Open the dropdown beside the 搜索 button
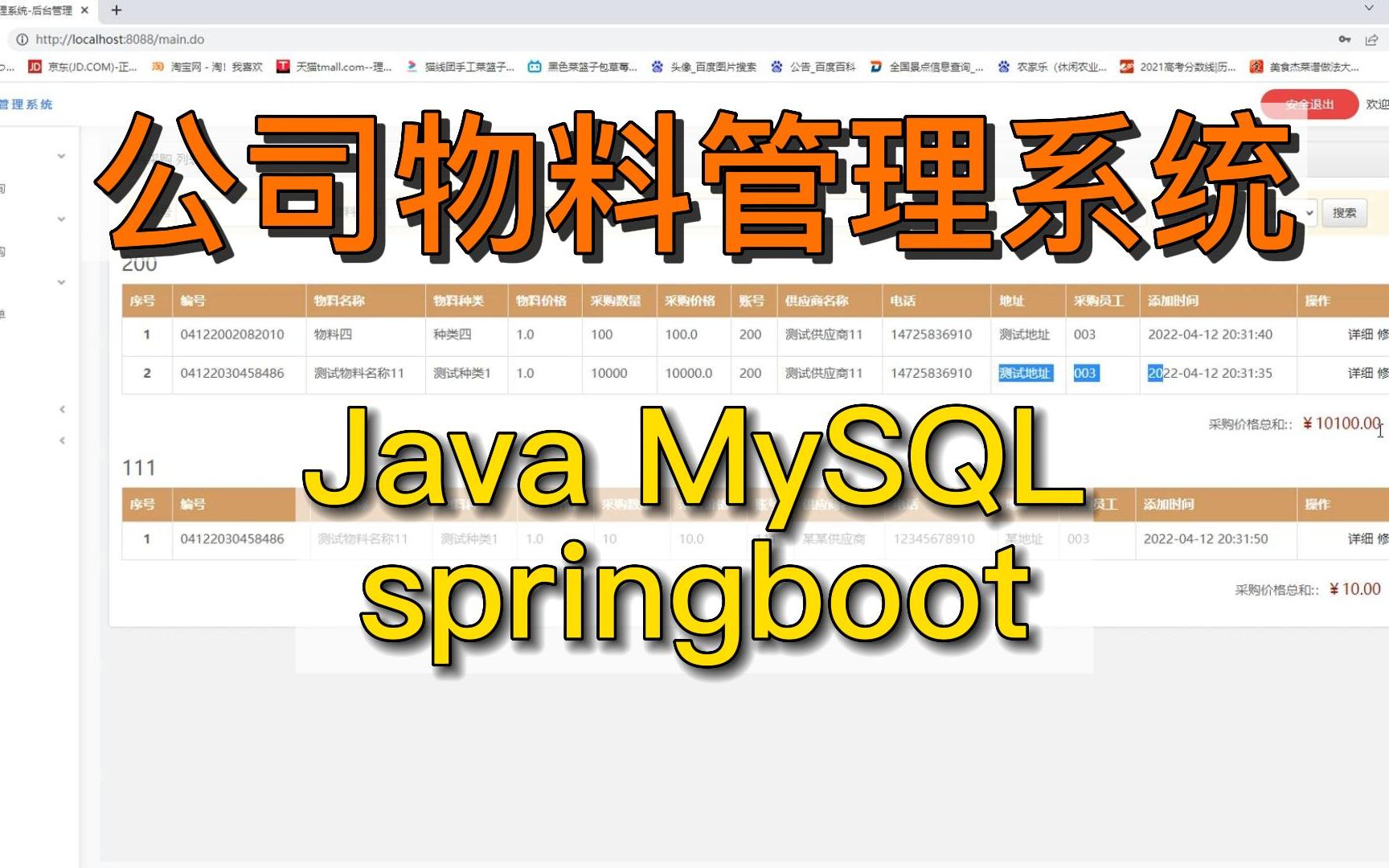 click(1309, 213)
